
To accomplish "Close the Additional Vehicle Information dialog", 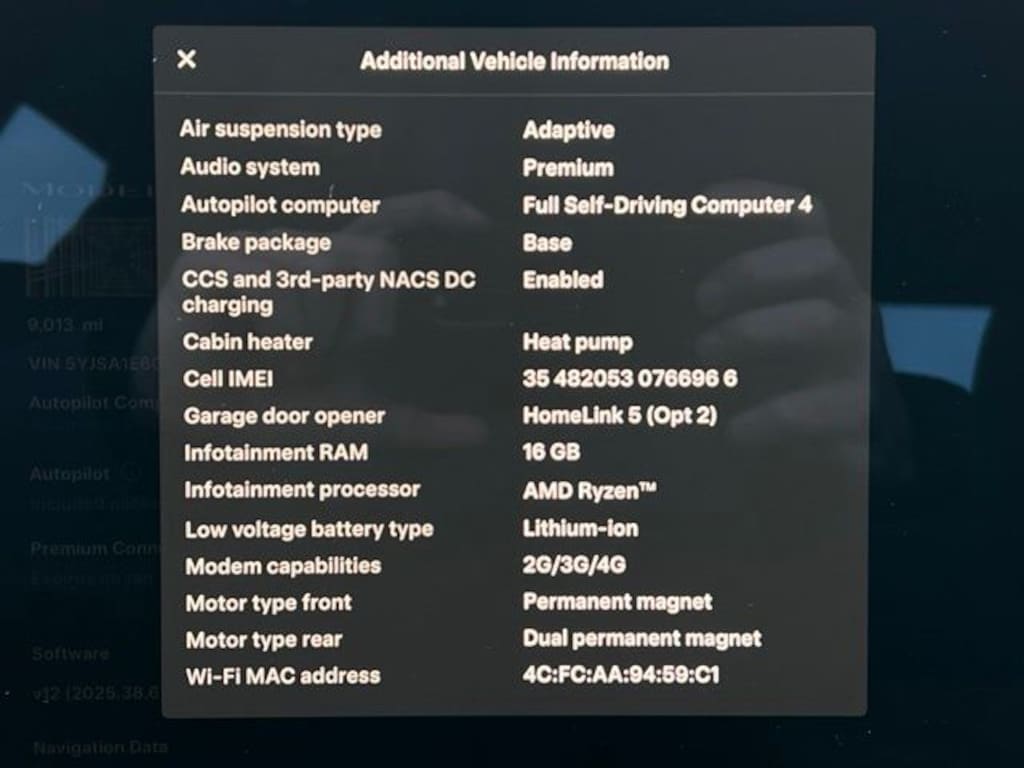I will 186,60.
